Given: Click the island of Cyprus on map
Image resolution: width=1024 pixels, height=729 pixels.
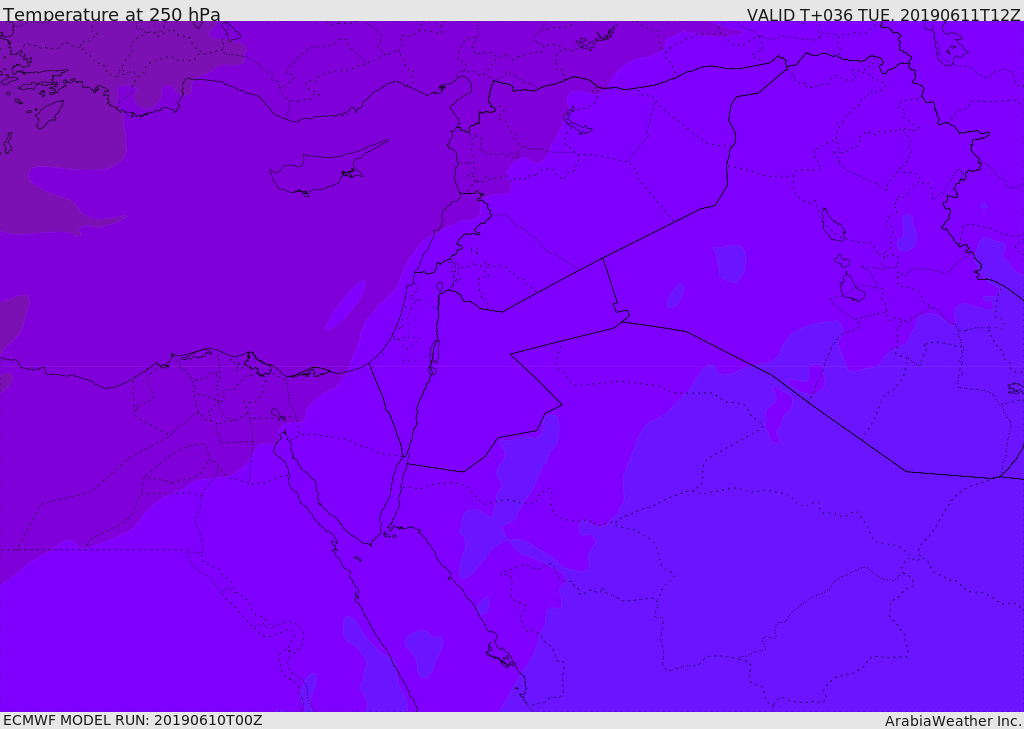Looking at the screenshot, I should pos(328,169).
